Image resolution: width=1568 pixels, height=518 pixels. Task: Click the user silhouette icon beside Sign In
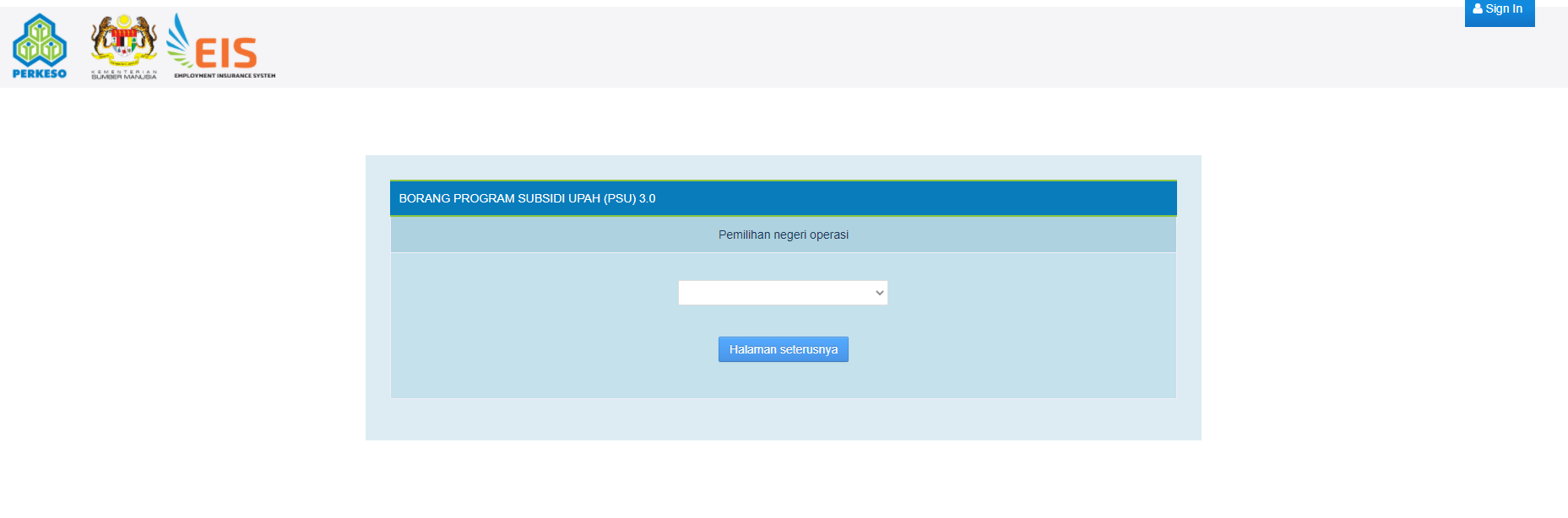[x=1478, y=9]
